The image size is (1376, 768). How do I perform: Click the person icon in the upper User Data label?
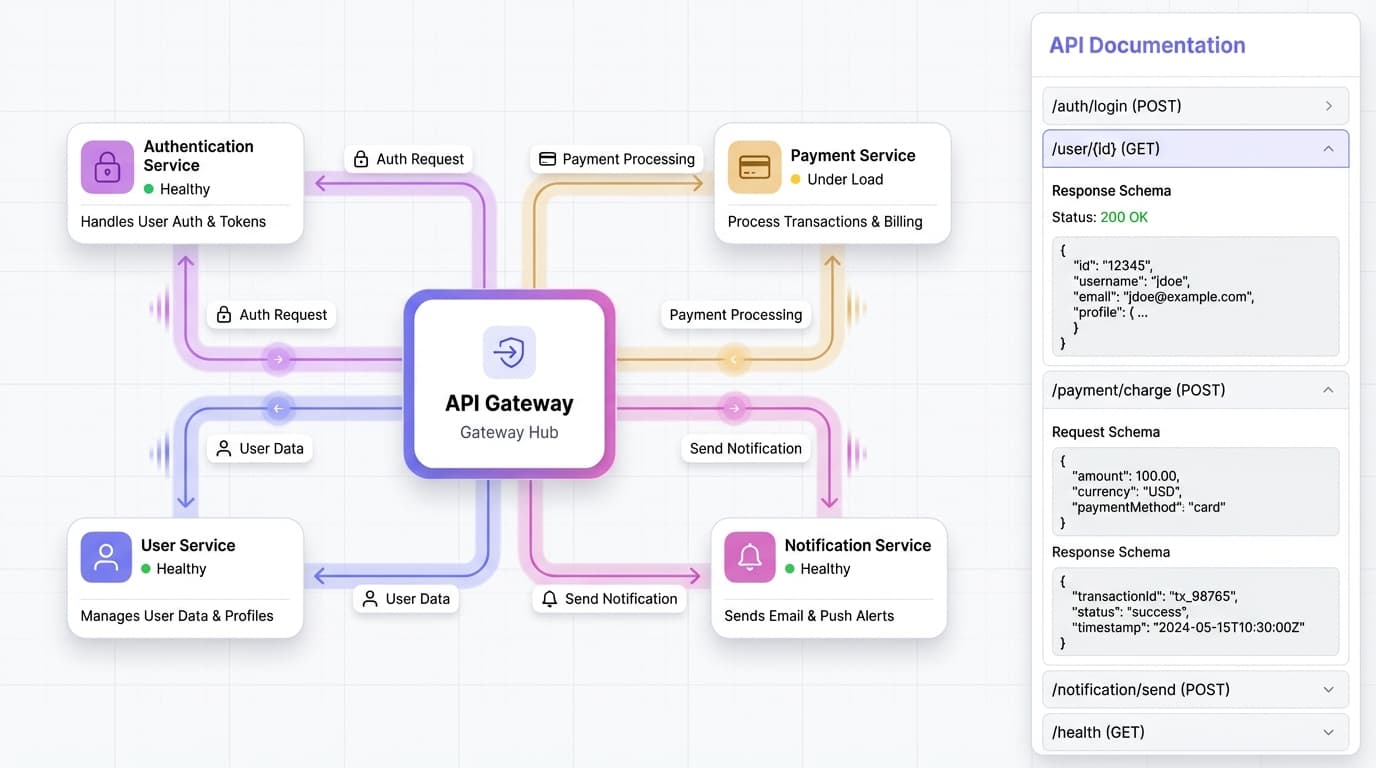pos(224,448)
